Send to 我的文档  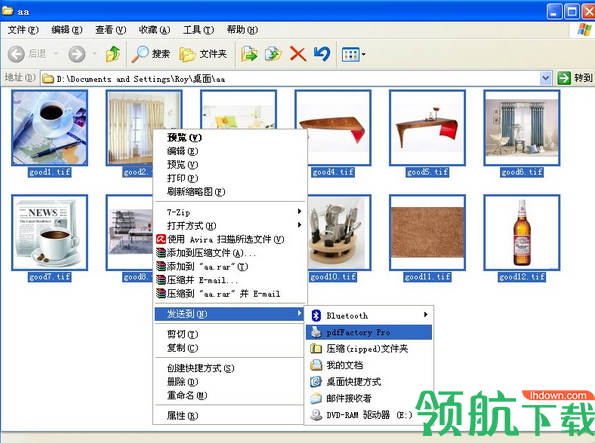[x=369, y=365]
